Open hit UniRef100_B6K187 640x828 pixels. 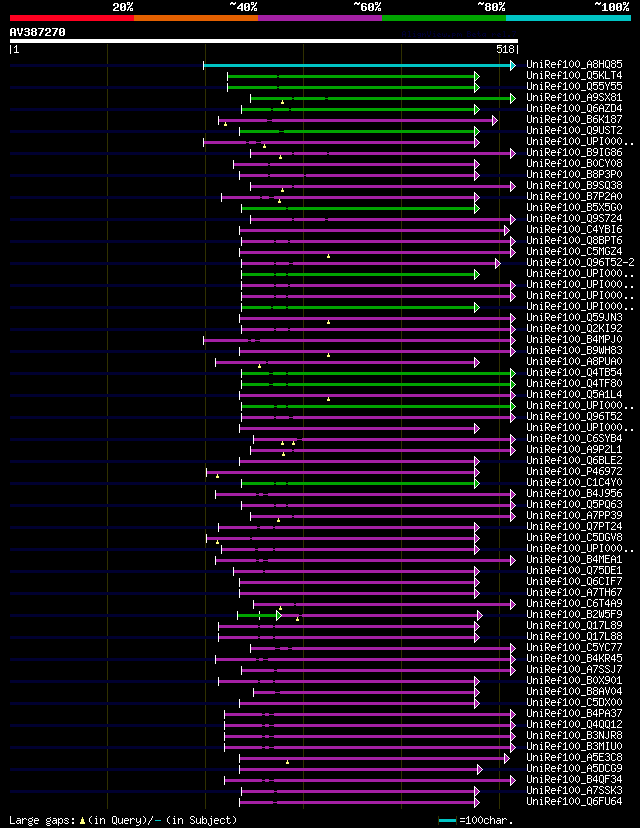575,119
